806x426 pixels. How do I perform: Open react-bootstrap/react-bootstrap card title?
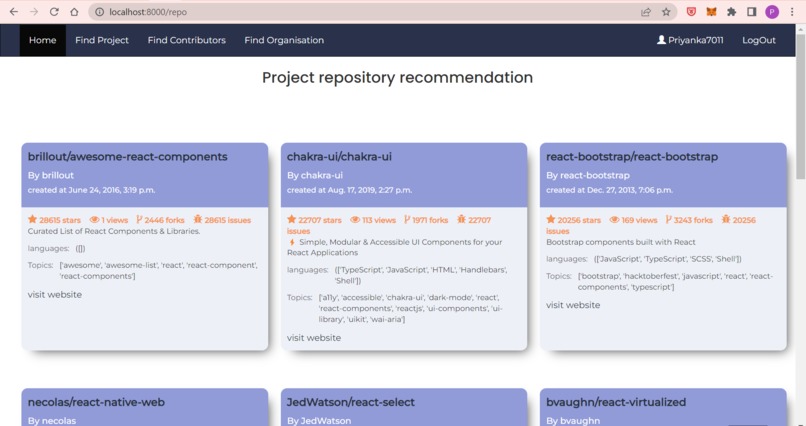click(632, 157)
